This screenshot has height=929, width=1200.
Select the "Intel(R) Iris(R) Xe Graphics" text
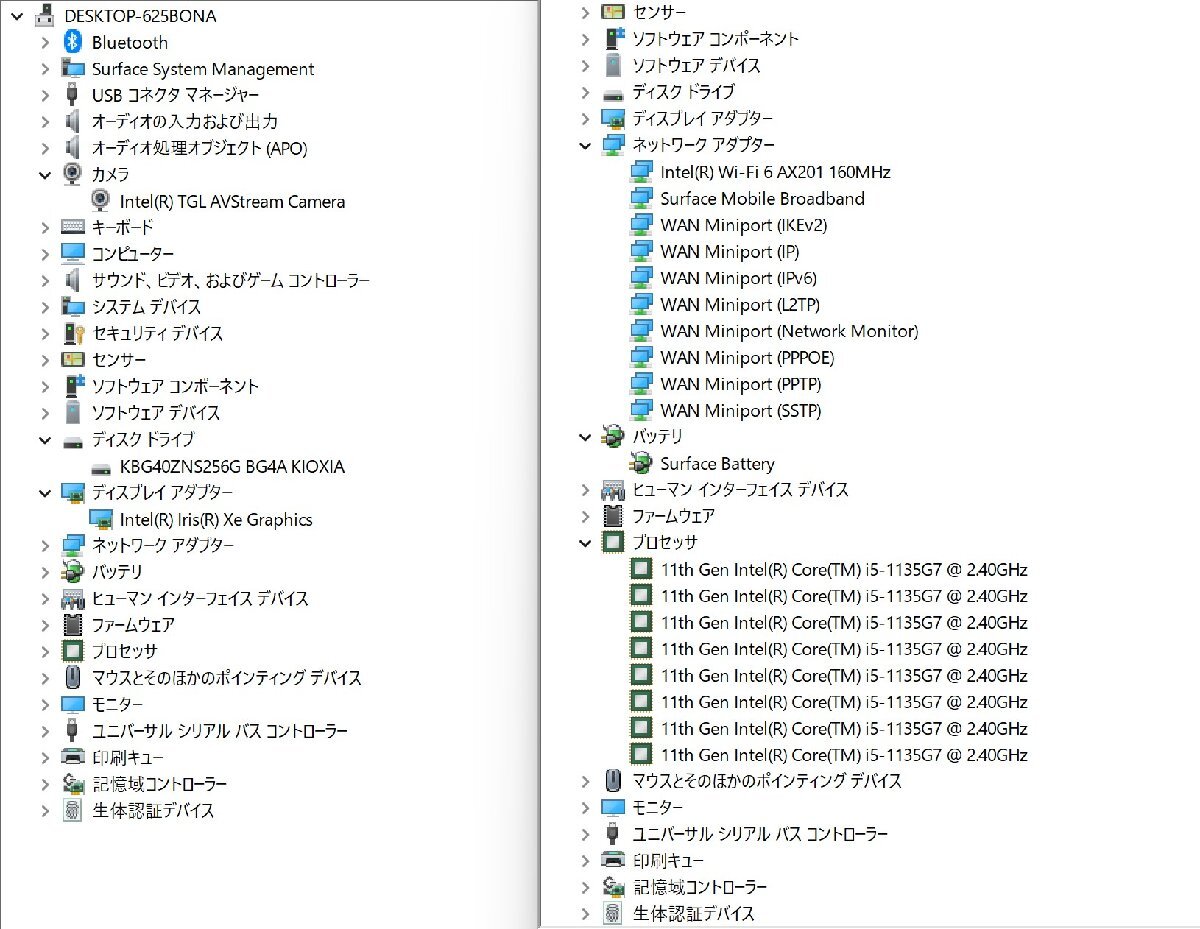(x=216, y=519)
